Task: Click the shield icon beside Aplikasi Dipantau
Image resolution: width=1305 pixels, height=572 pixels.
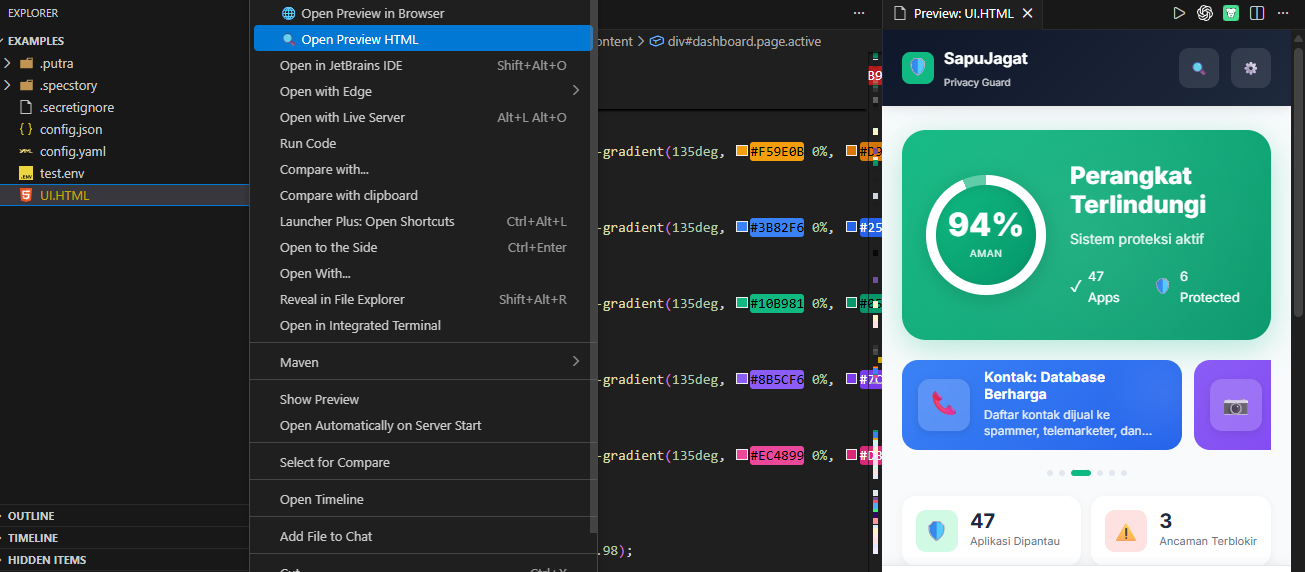Action: point(936,530)
